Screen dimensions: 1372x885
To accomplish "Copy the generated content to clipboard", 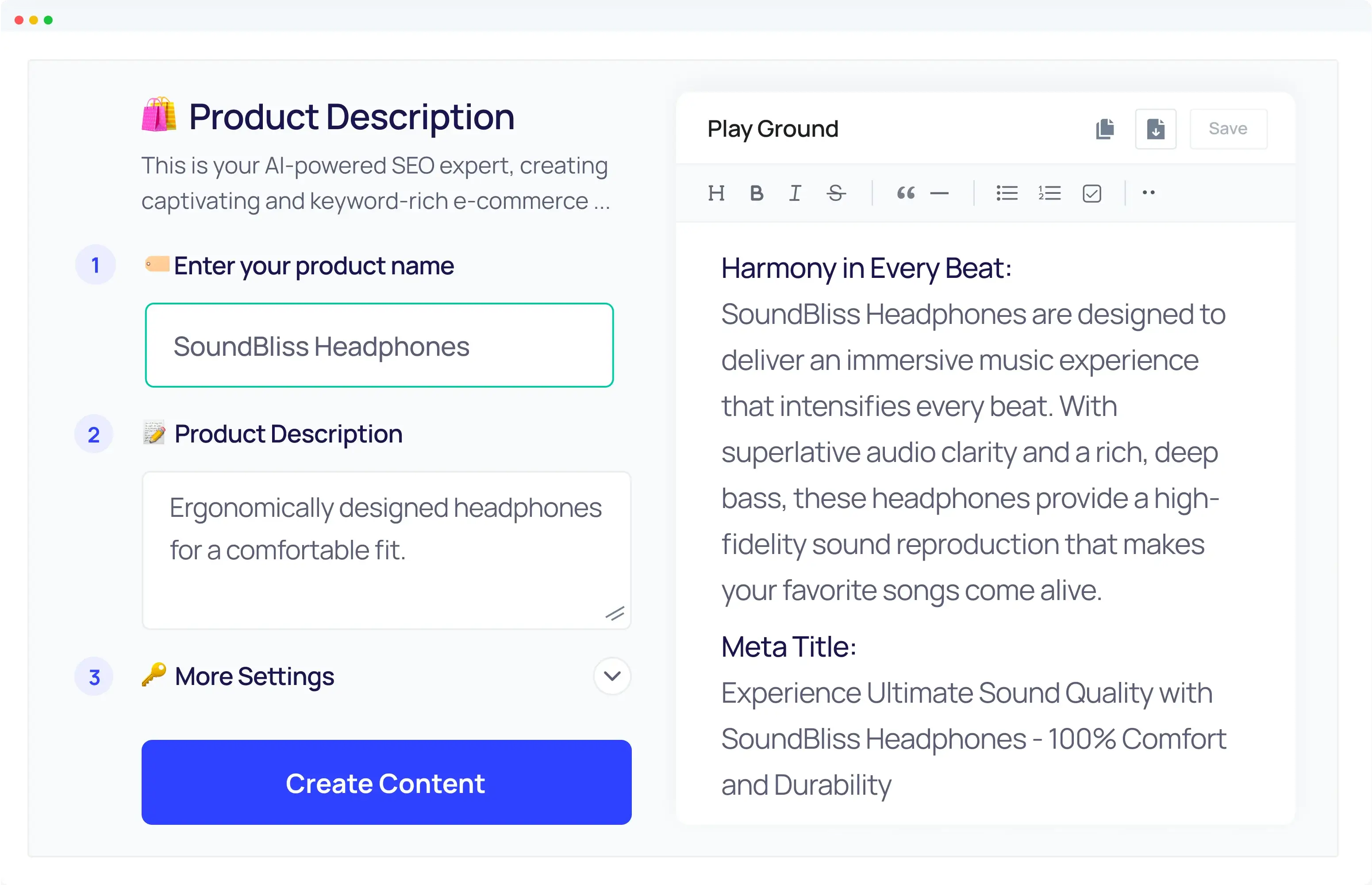I will coord(1105,129).
